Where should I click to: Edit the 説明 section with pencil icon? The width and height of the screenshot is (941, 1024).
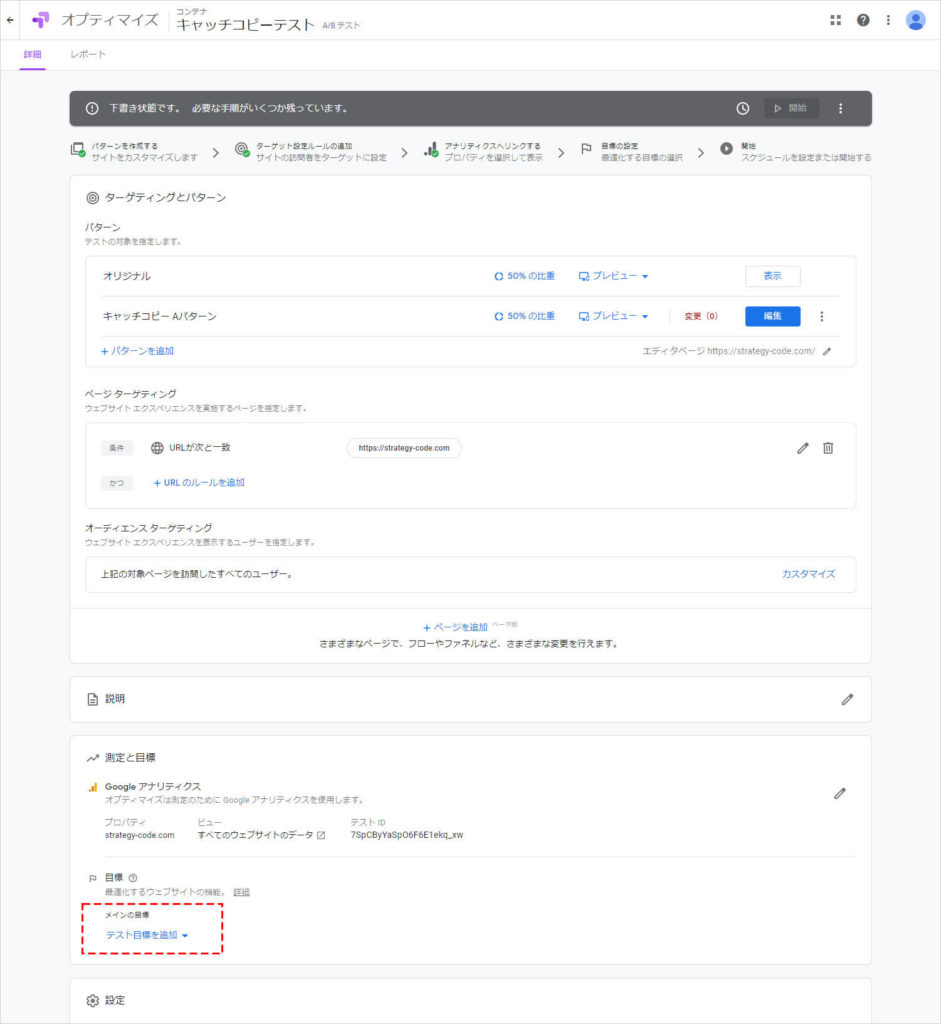tap(847, 699)
